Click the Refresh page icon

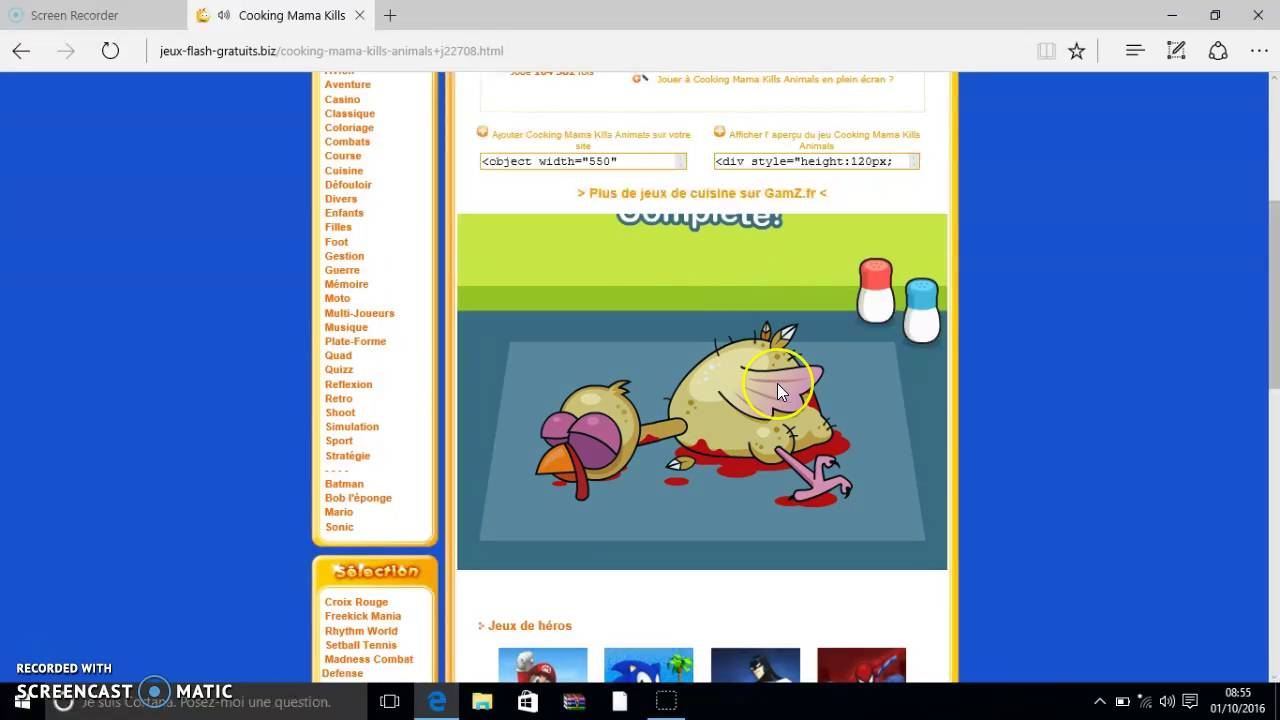point(110,51)
